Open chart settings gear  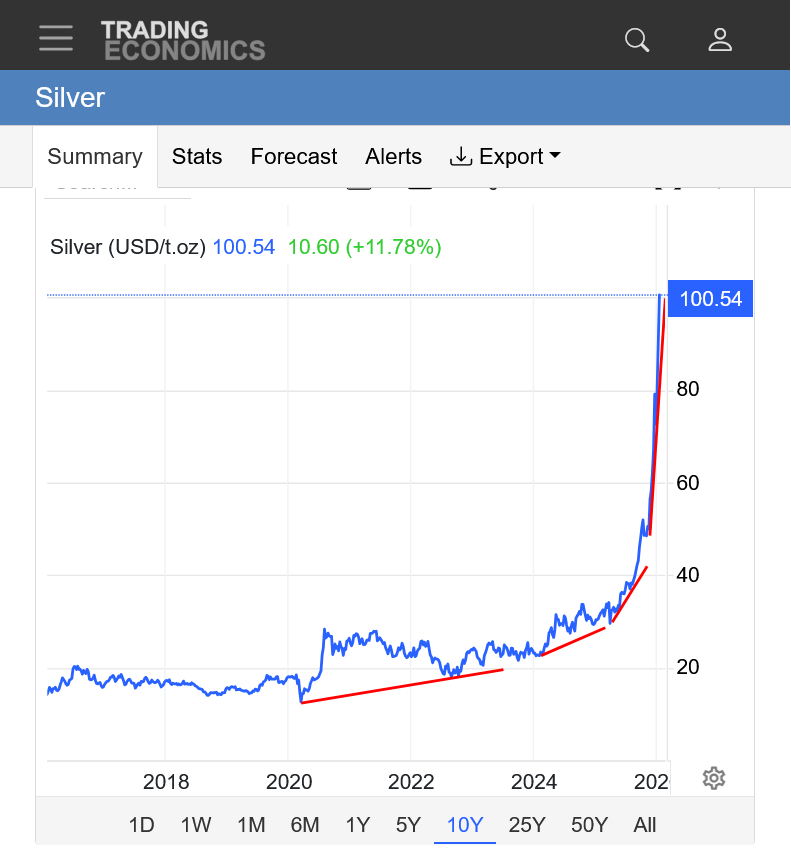pos(713,778)
